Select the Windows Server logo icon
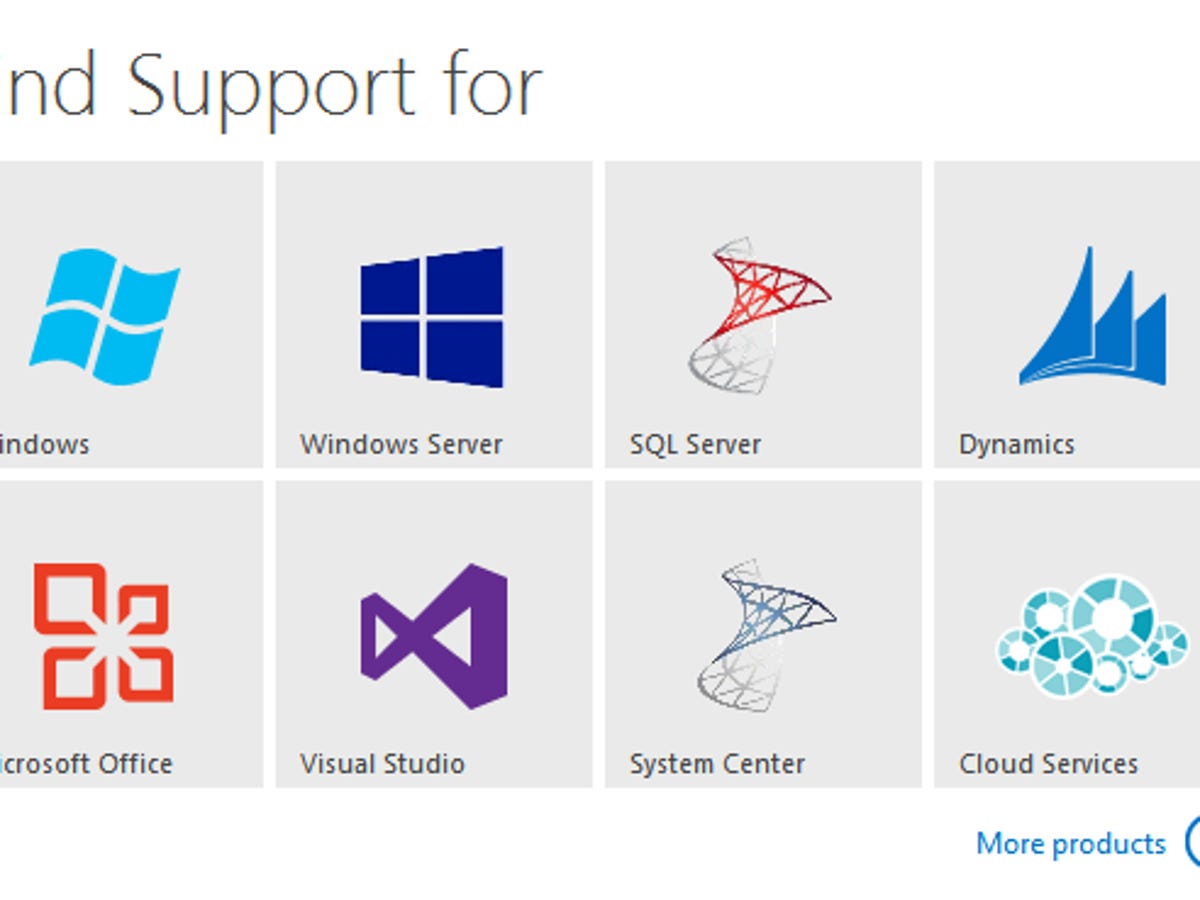 click(x=430, y=315)
